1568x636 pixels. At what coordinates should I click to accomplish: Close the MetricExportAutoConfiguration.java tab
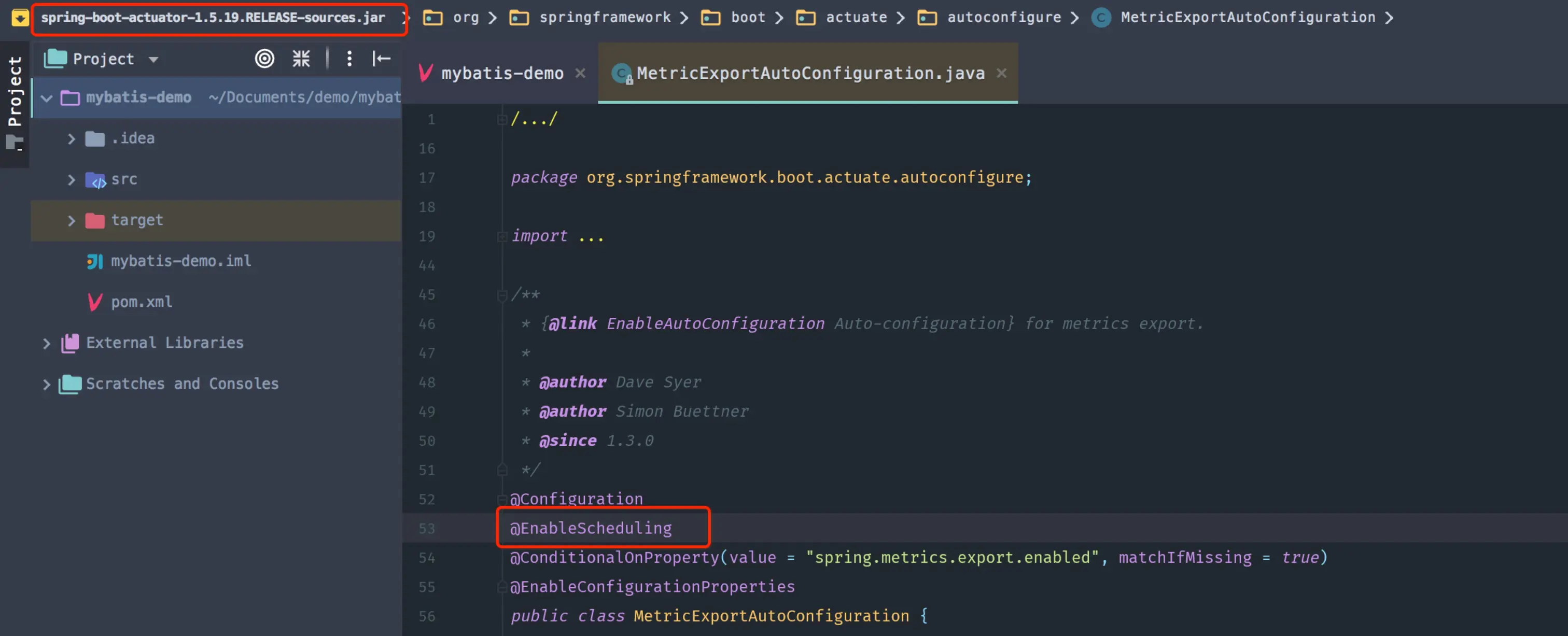1001,73
